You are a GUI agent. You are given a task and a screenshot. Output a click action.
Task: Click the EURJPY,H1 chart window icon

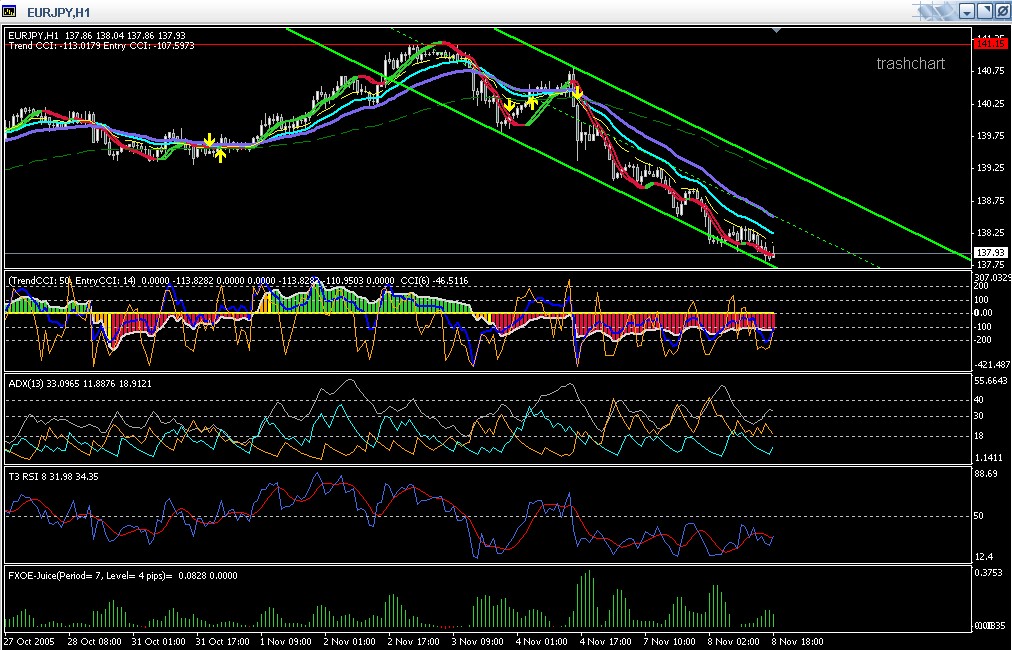[x=9, y=12]
